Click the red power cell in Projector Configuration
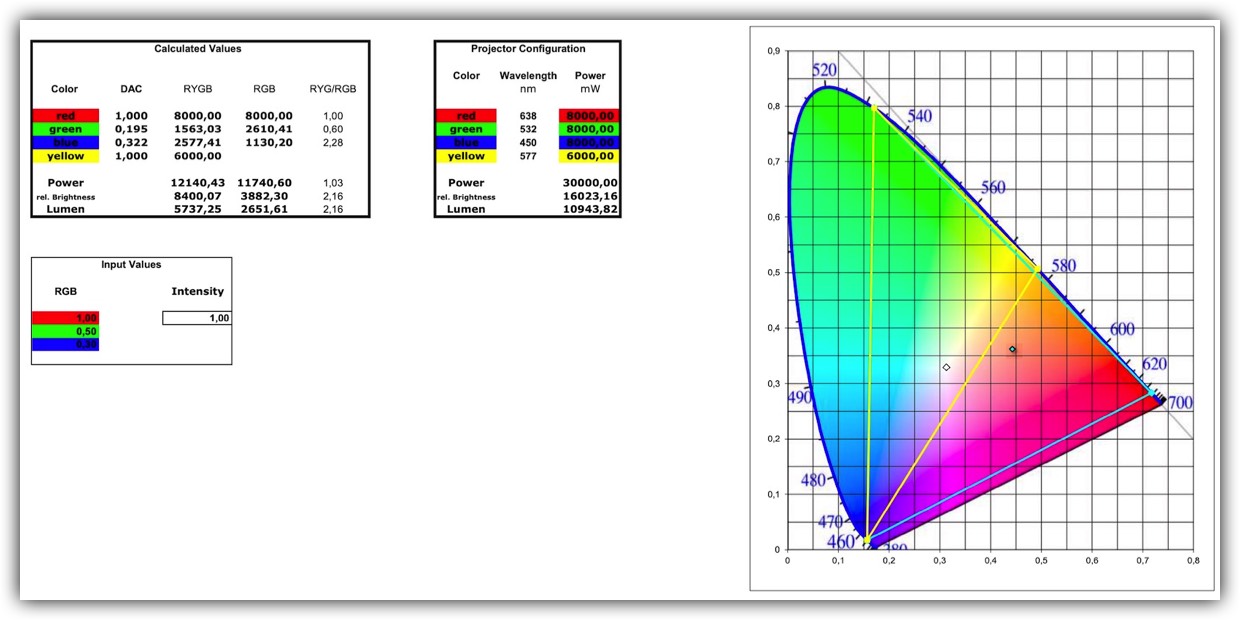This screenshot has height=620, width=1240. tap(589, 116)
